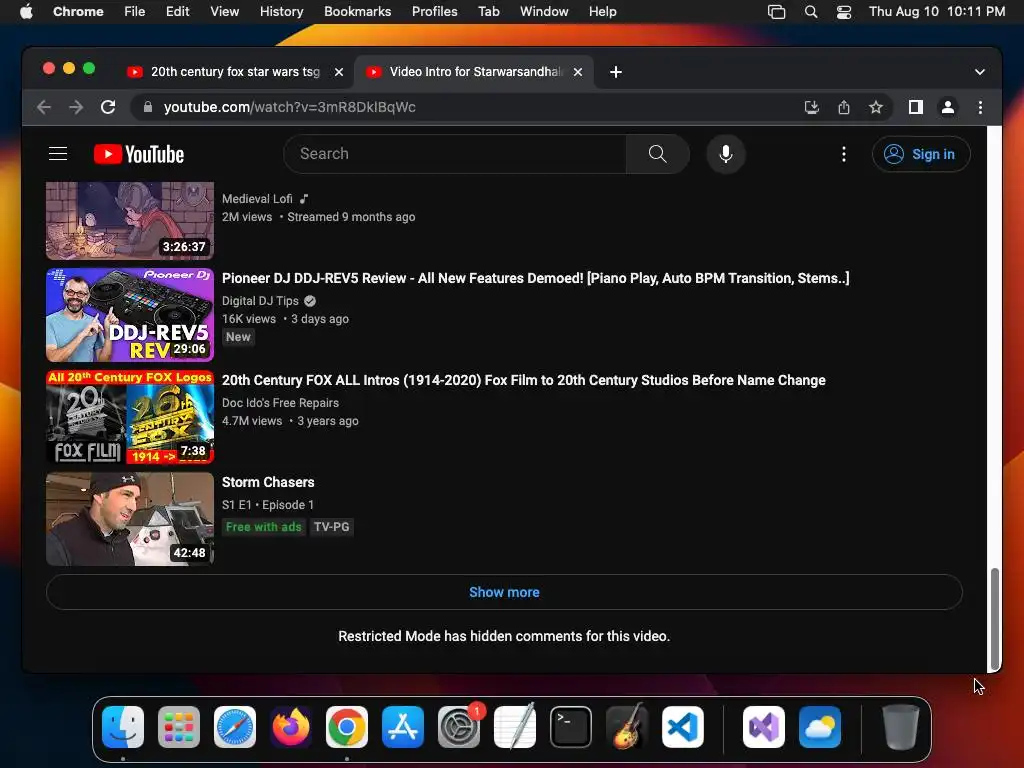Open App Store from the Dock
1024x768 pixels.
pyautogui.click(x=403, y=727)
